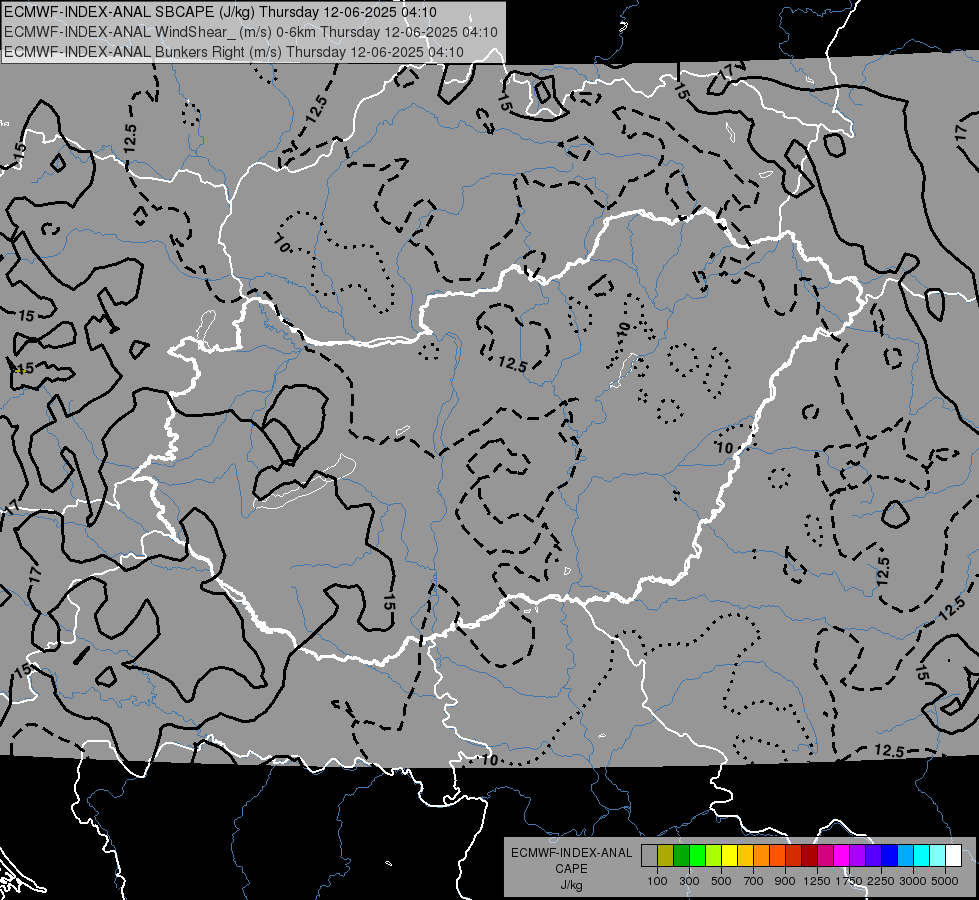Click the 1750 tick label in legend
Screen dimensions: 979x900
[849, 881]
